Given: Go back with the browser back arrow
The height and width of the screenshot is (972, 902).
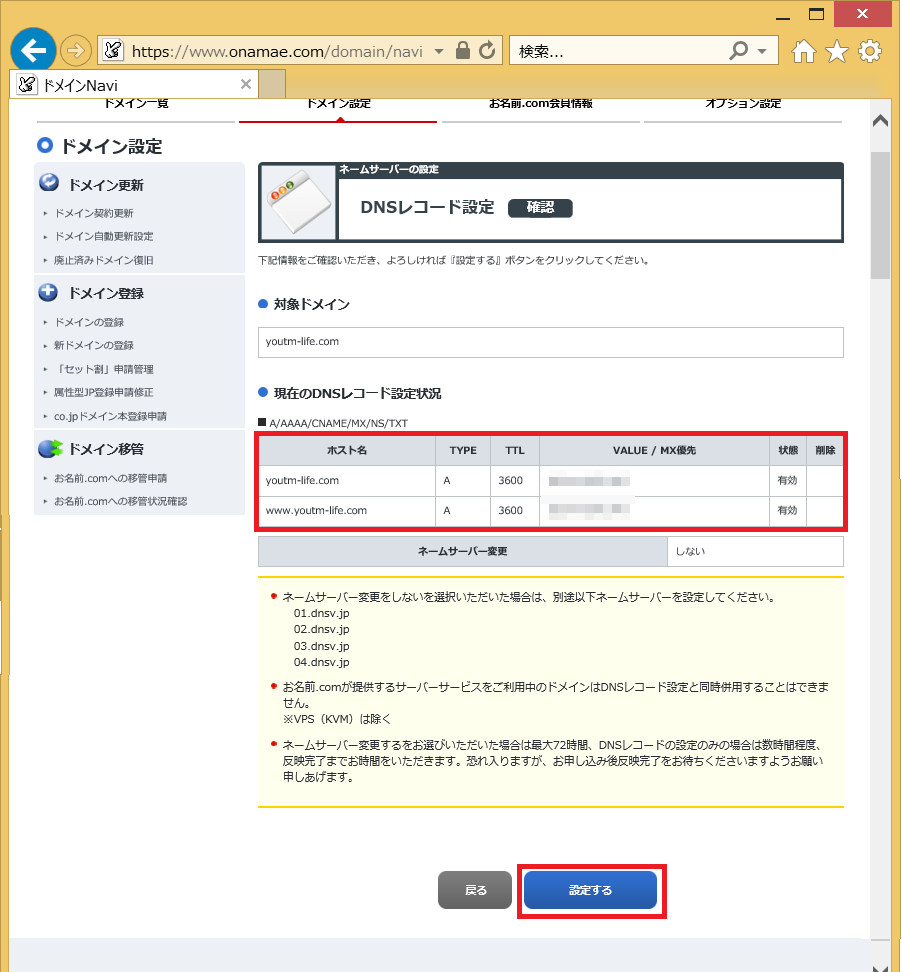Looking at the screenshot, I should (x=33, y=50).
